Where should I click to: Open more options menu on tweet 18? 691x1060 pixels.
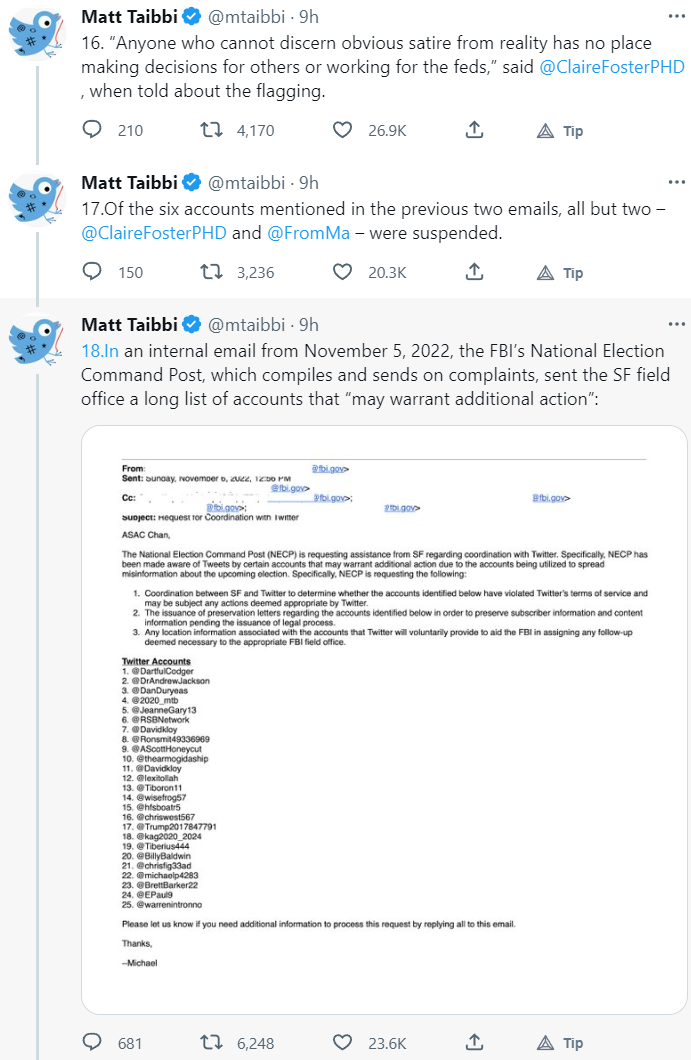pos(677,324)
